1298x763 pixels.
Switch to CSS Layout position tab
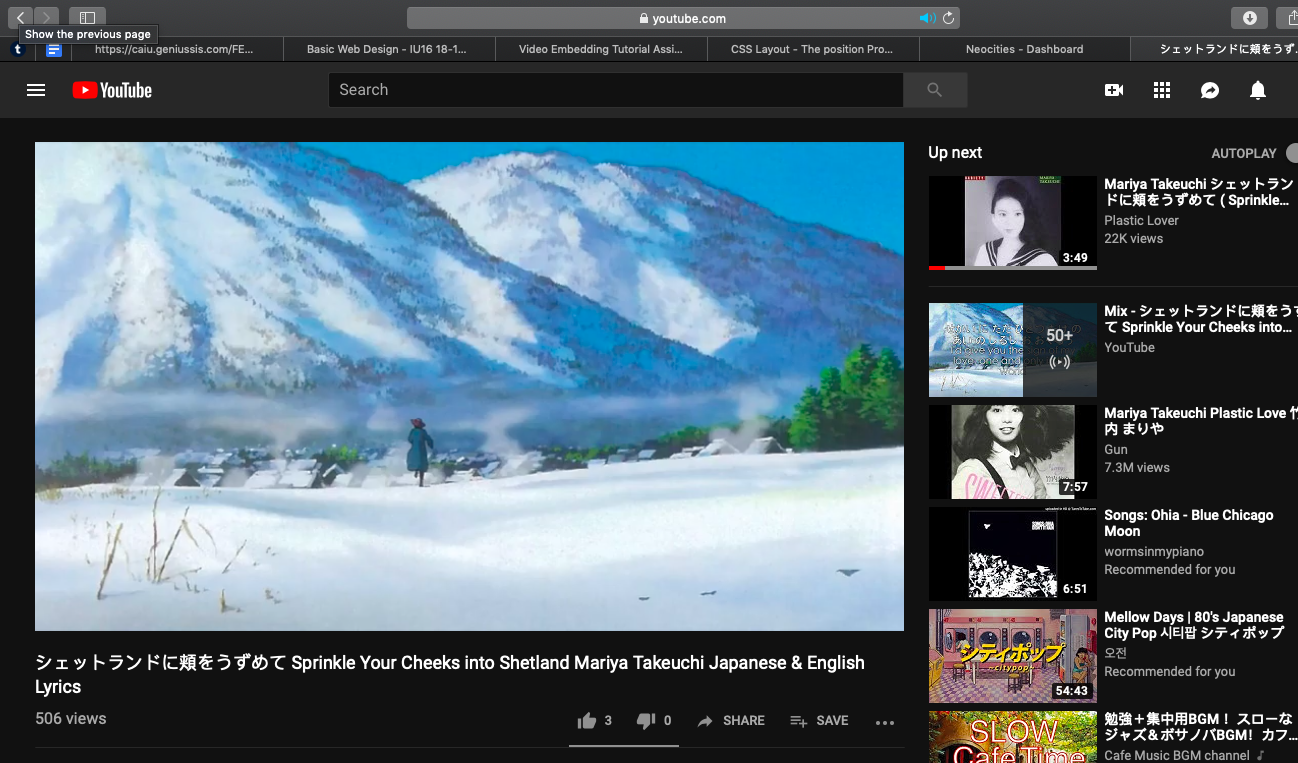click(x=813, y=49)
